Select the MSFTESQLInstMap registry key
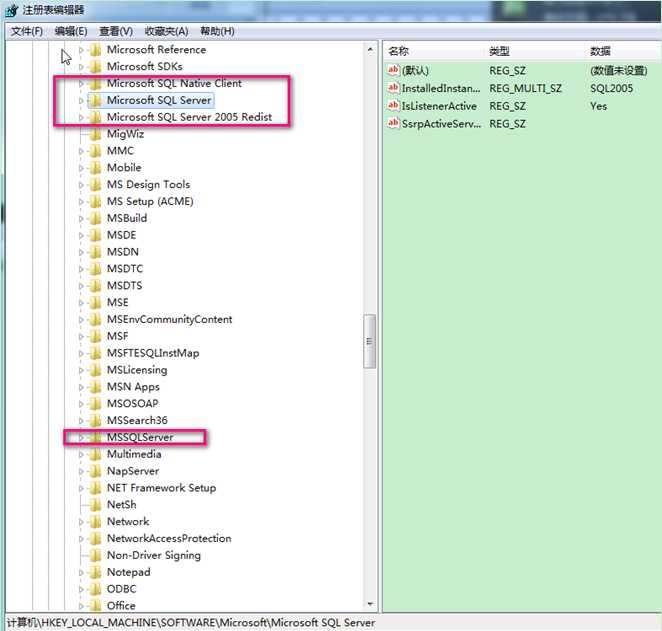This screenshot has width=662, height=631. coord(153,353)
